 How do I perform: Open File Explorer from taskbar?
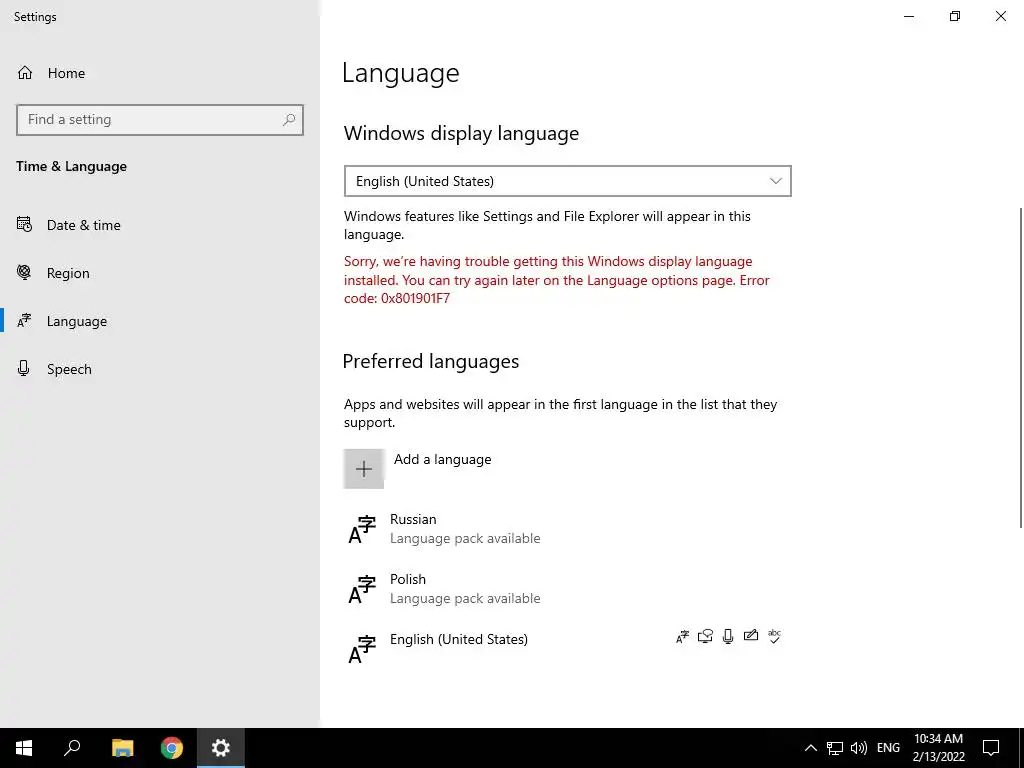122,748
